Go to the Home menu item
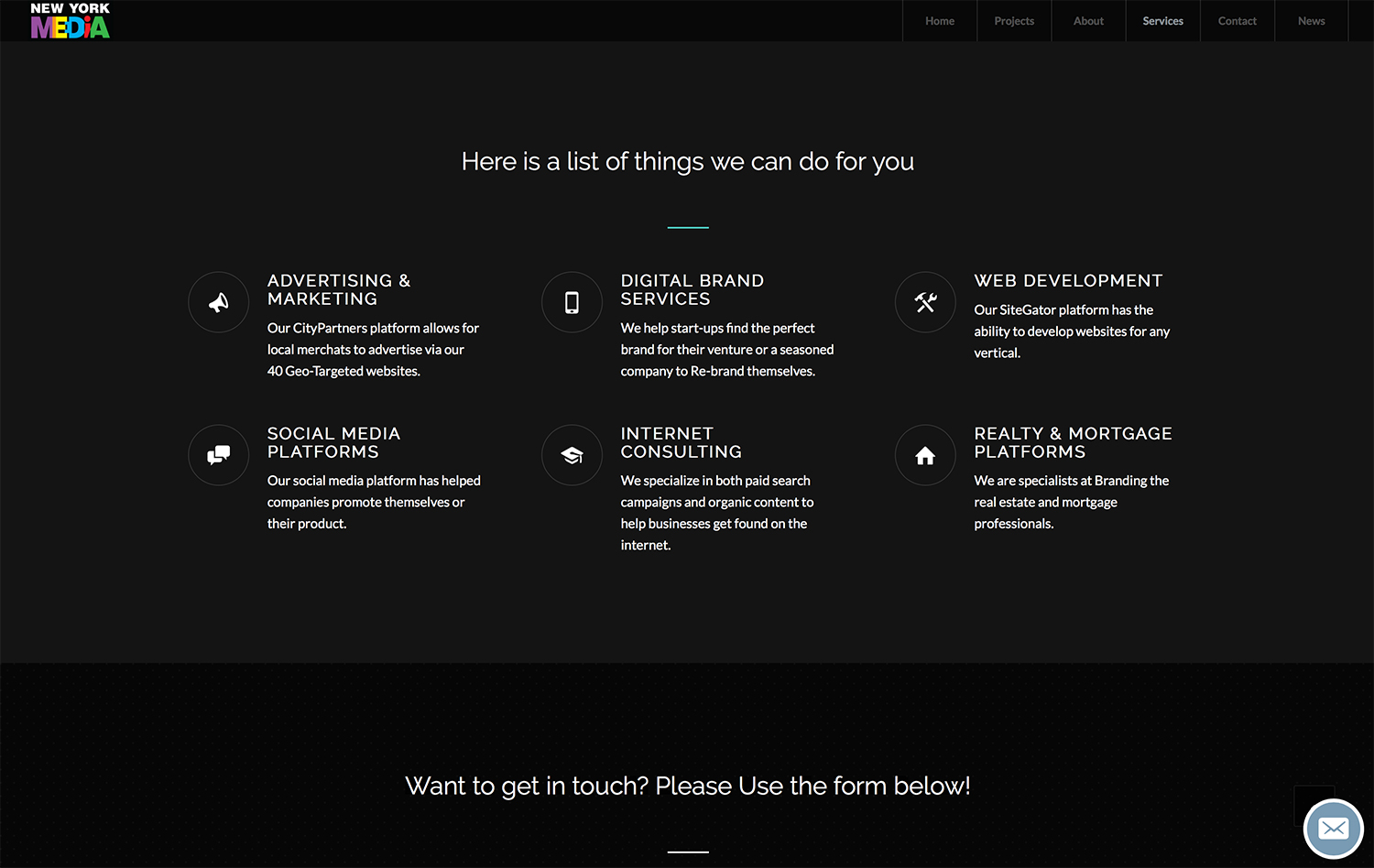This screenshot has width=1374, height=868. [x=940, y=21]
